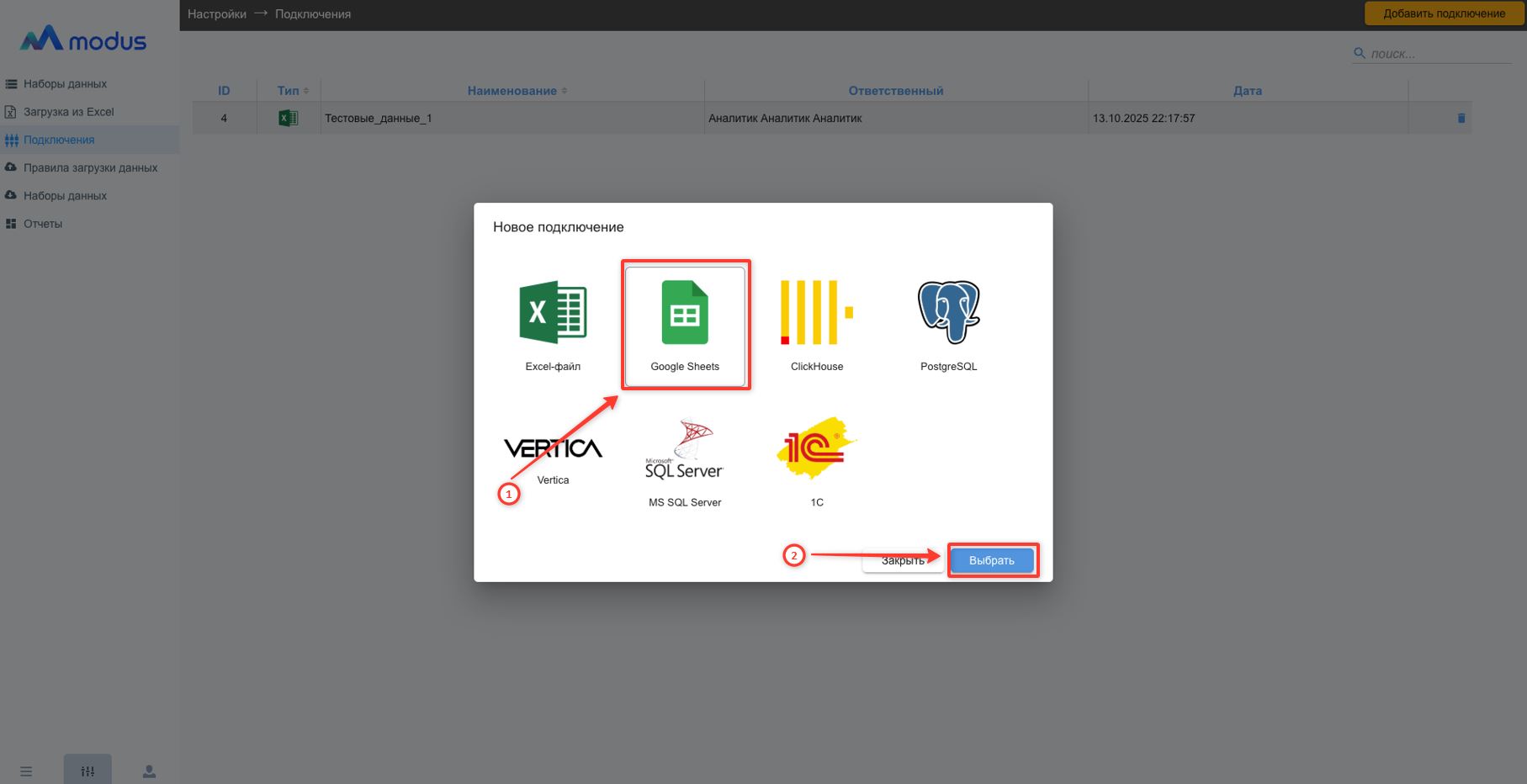Pick the 1C connection icon
Screen dimensions: 1527x784
[816, 449]
